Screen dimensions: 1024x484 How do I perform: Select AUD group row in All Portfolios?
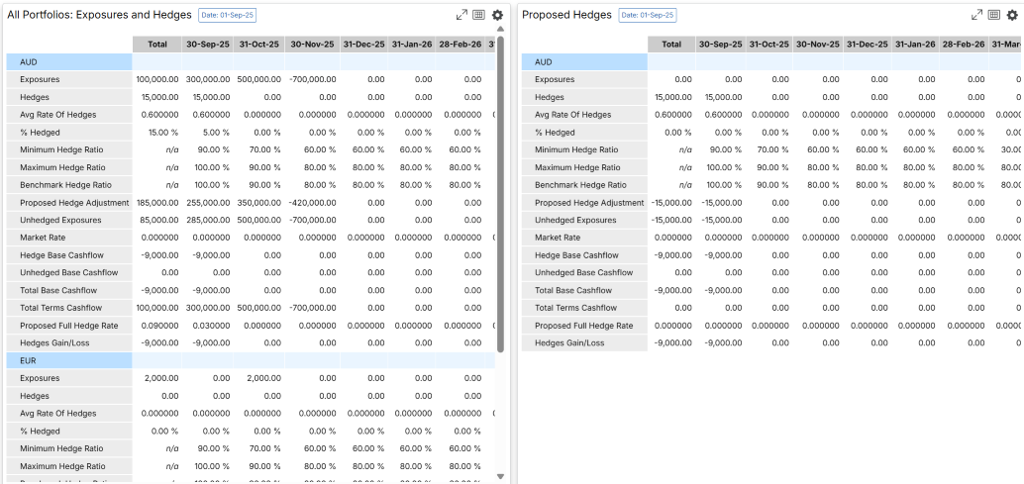point(251,62)
